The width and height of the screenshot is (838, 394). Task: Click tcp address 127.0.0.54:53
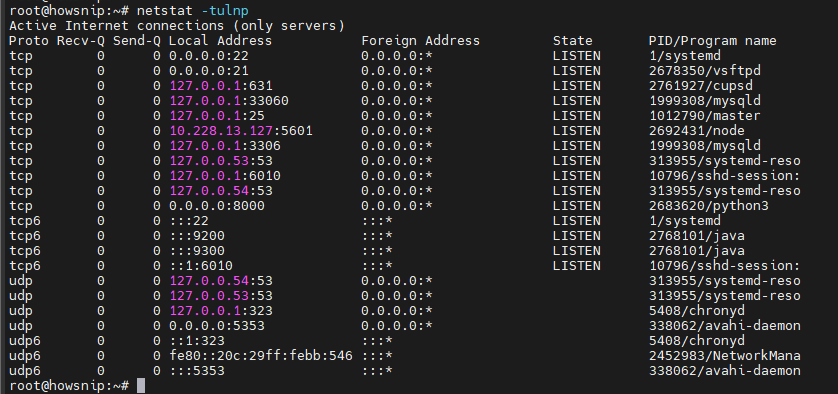[221, 190]
